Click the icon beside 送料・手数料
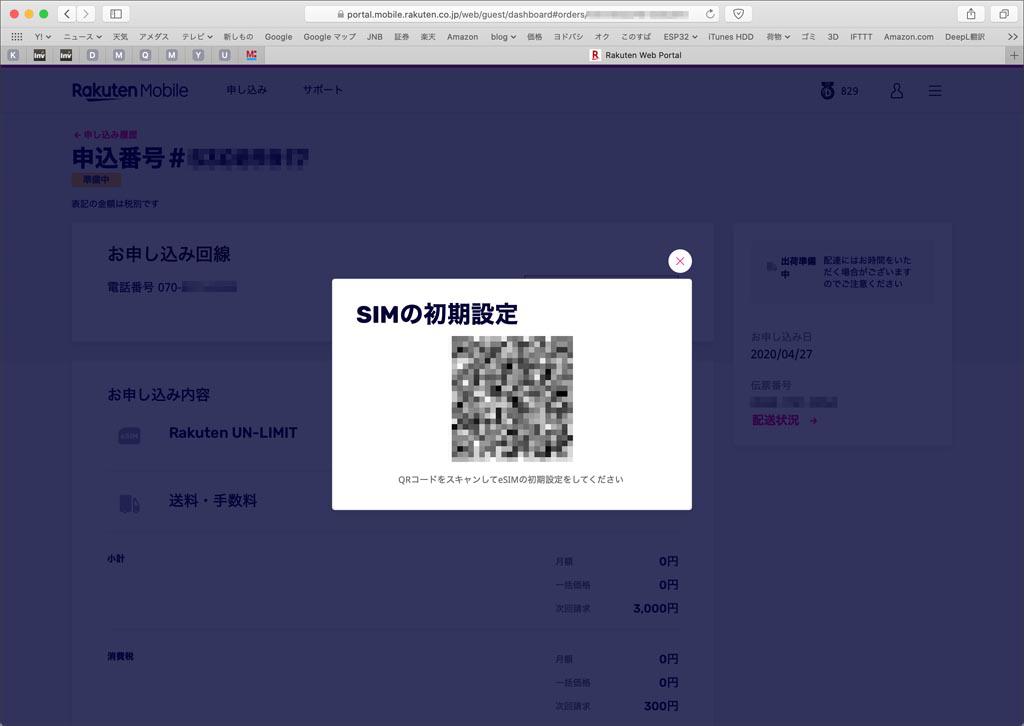Viewport: 1024px width, 726px height. [x=129, y=503]
